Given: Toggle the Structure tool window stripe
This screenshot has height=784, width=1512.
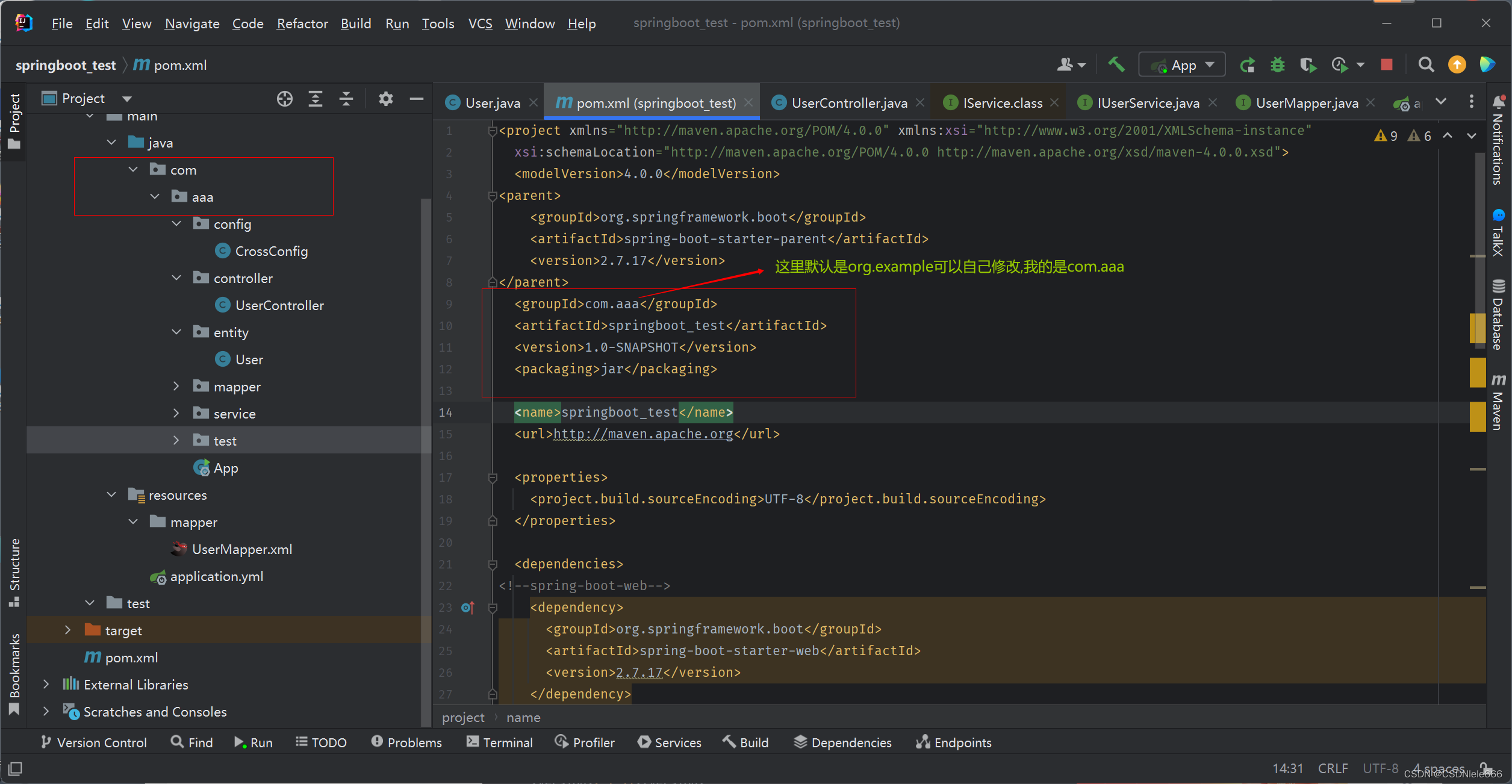Looking at the screenshot, I should 14,566.
